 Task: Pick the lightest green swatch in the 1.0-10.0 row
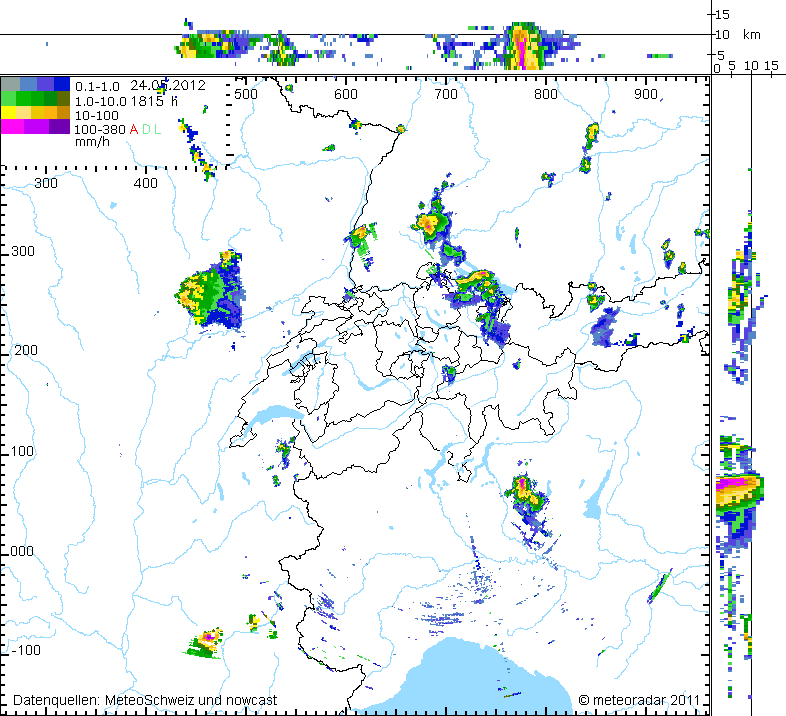click(x=9, y=99)
